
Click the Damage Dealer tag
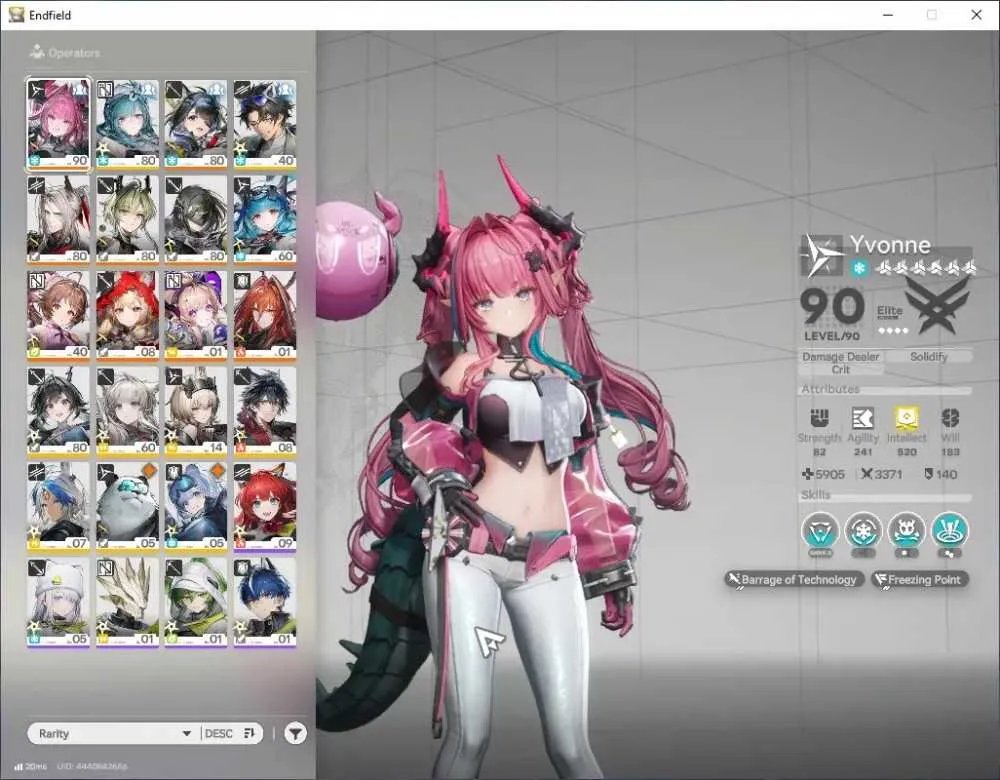pos(841,357)
